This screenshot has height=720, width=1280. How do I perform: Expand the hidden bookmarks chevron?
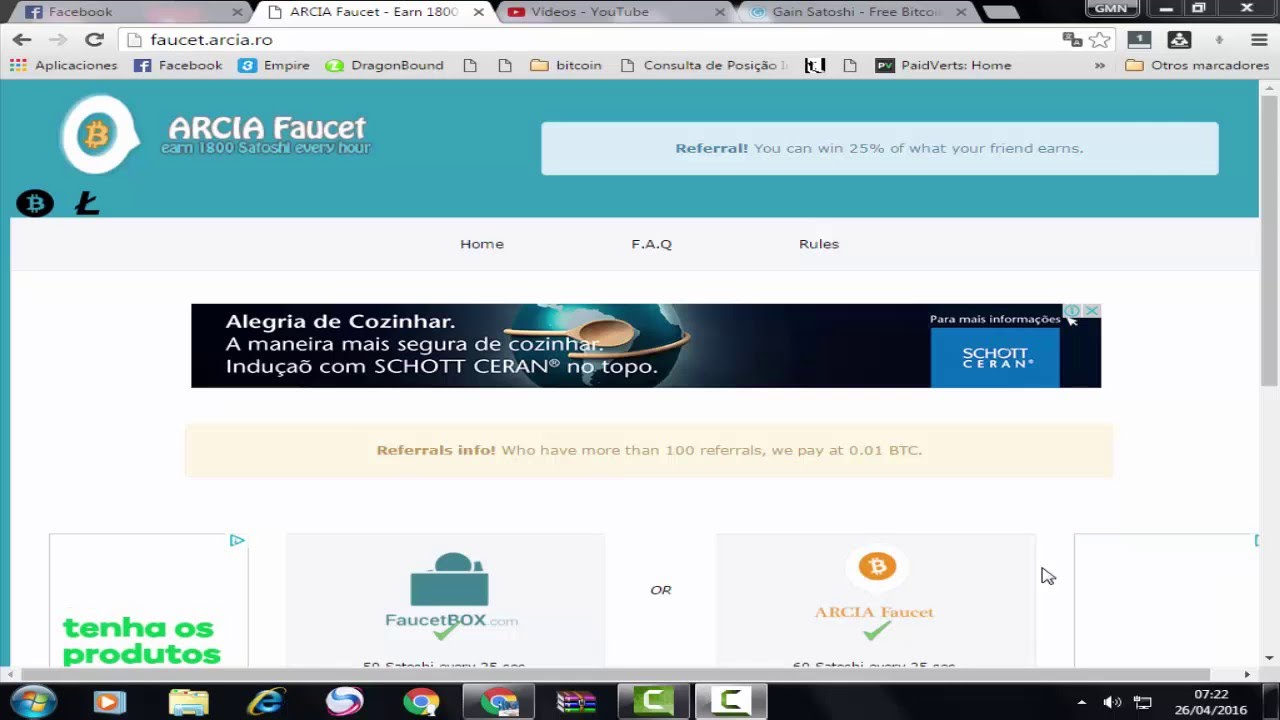tap(1100, 65)
